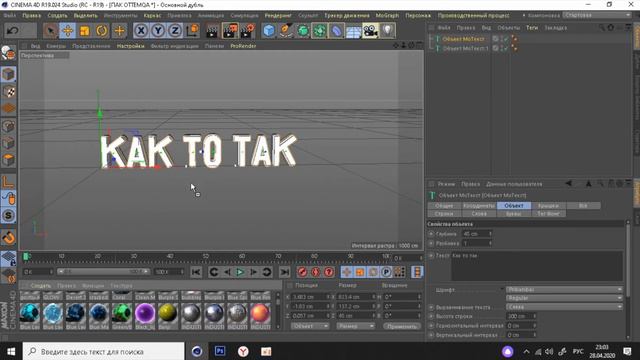Image resolution: width=640 pixels, height=360 pixels.
Task: Toggle Разбивка animation keyframe dot
Action: coord(431,243)
